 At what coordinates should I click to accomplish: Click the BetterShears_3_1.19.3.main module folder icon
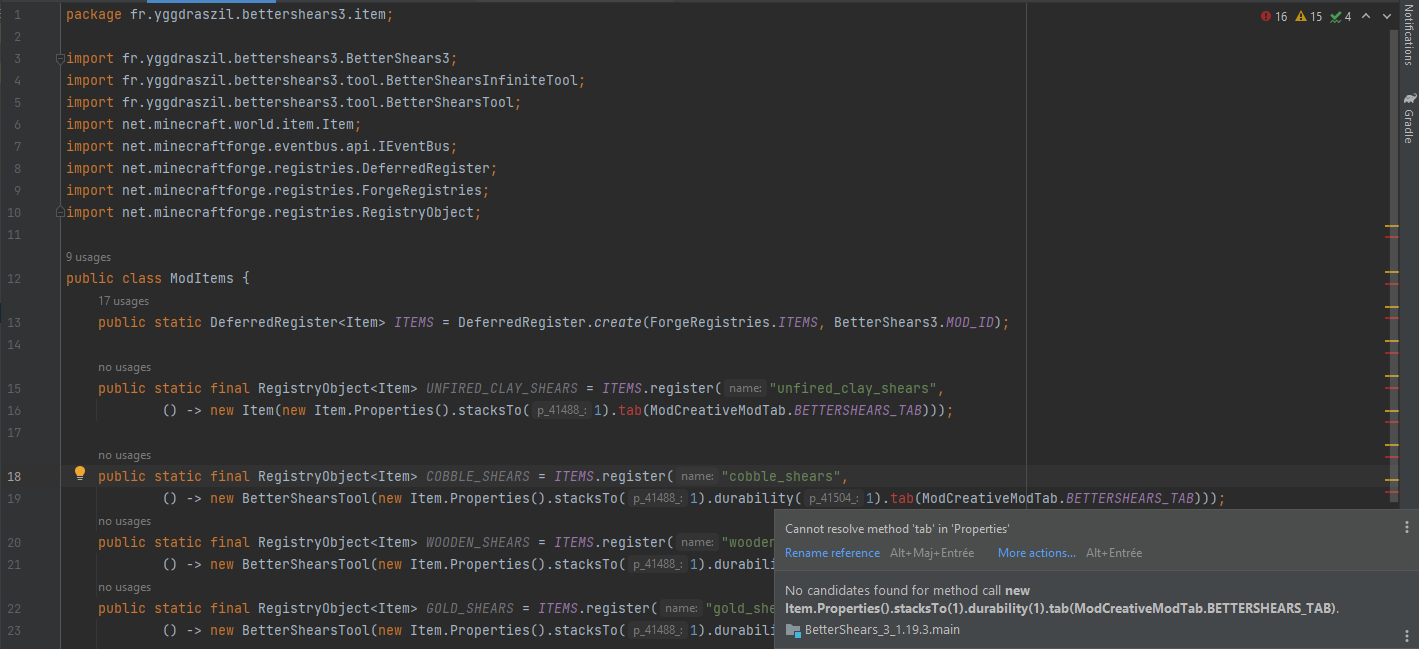point(793,630)
